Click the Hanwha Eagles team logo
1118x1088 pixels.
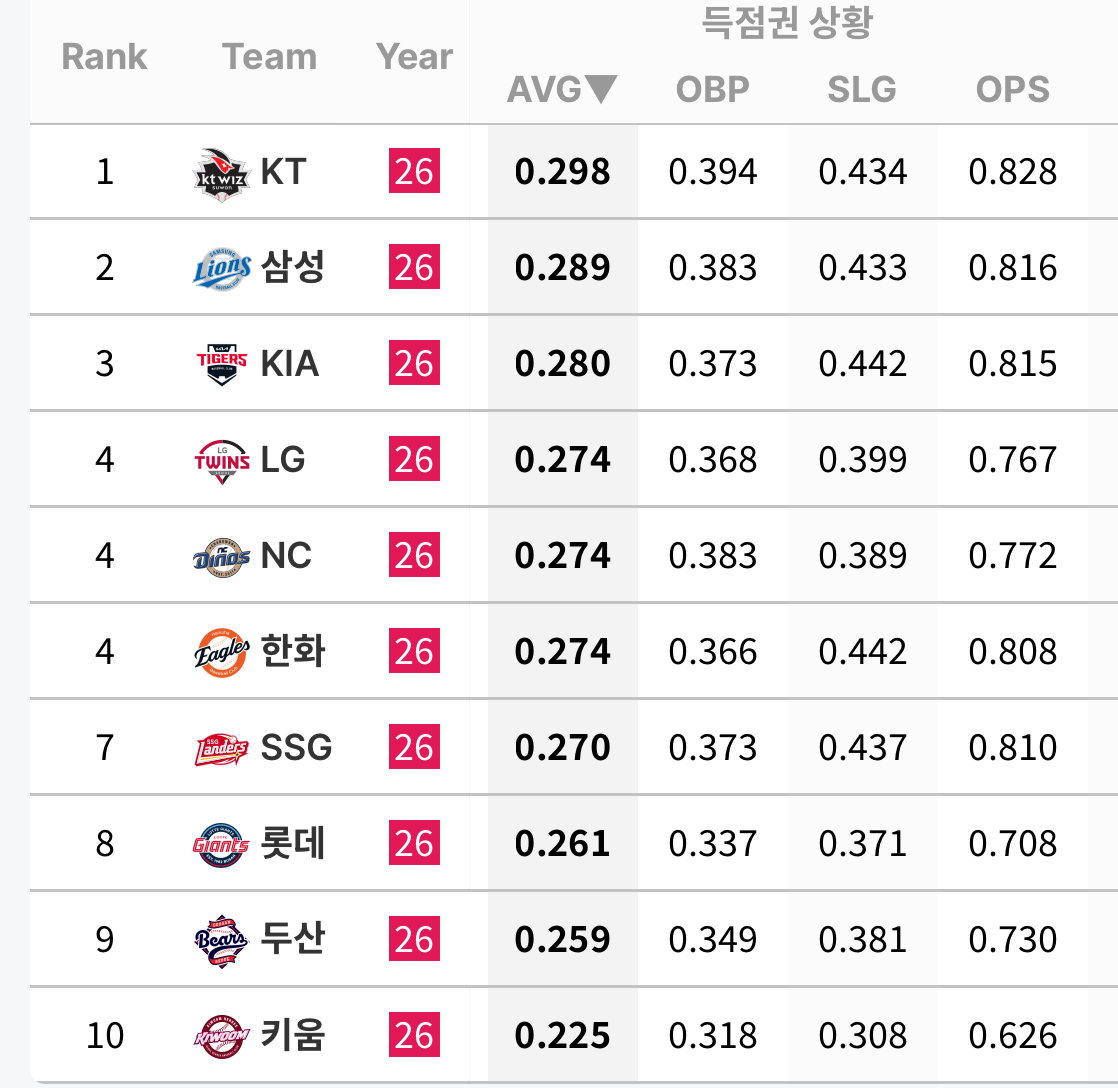click(x=222, y=652)
